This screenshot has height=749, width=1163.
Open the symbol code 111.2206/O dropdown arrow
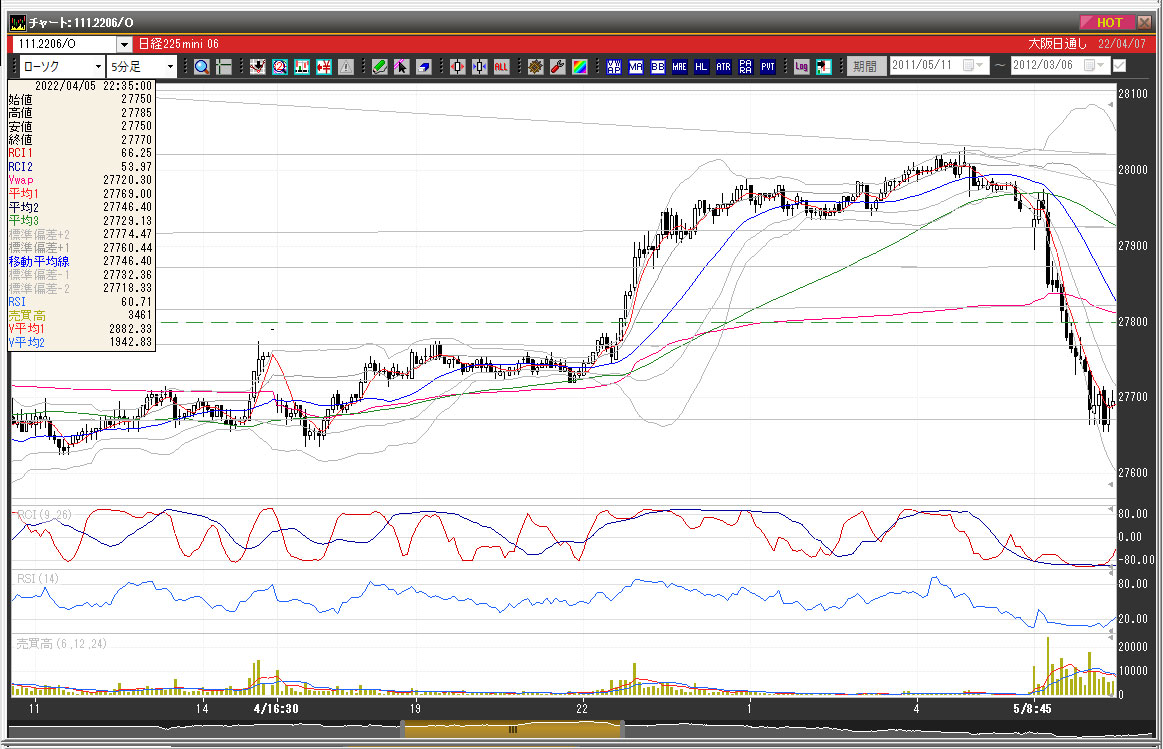click(124, 44)
